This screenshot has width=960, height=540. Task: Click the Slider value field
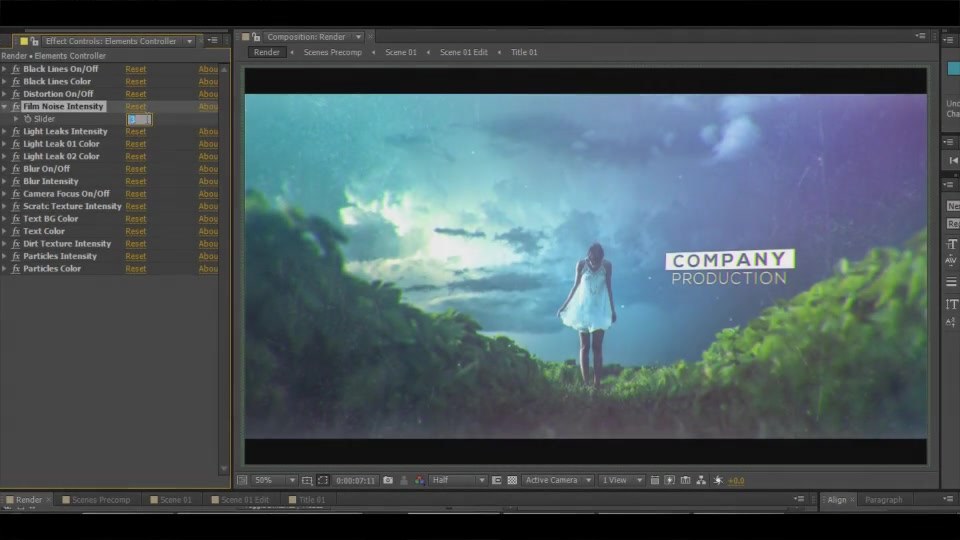pos(139,119)
